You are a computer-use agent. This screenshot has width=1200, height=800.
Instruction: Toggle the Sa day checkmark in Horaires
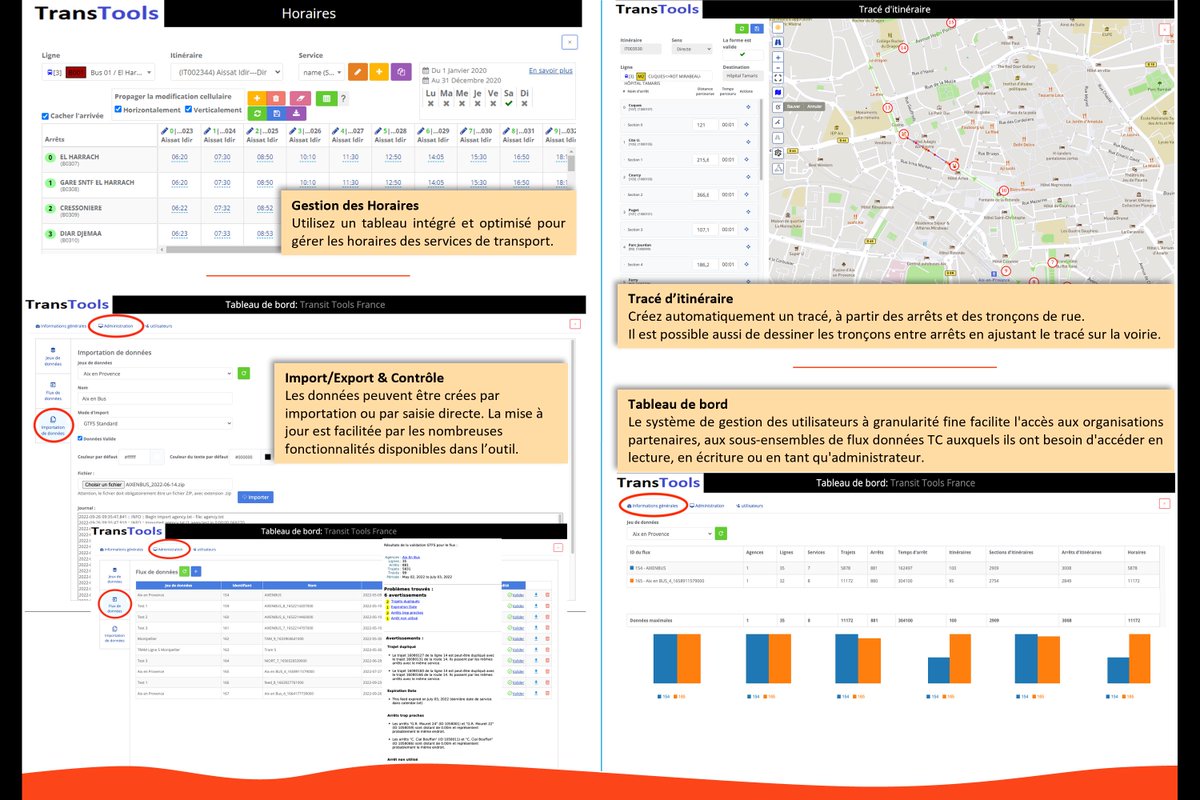point(510,103)
